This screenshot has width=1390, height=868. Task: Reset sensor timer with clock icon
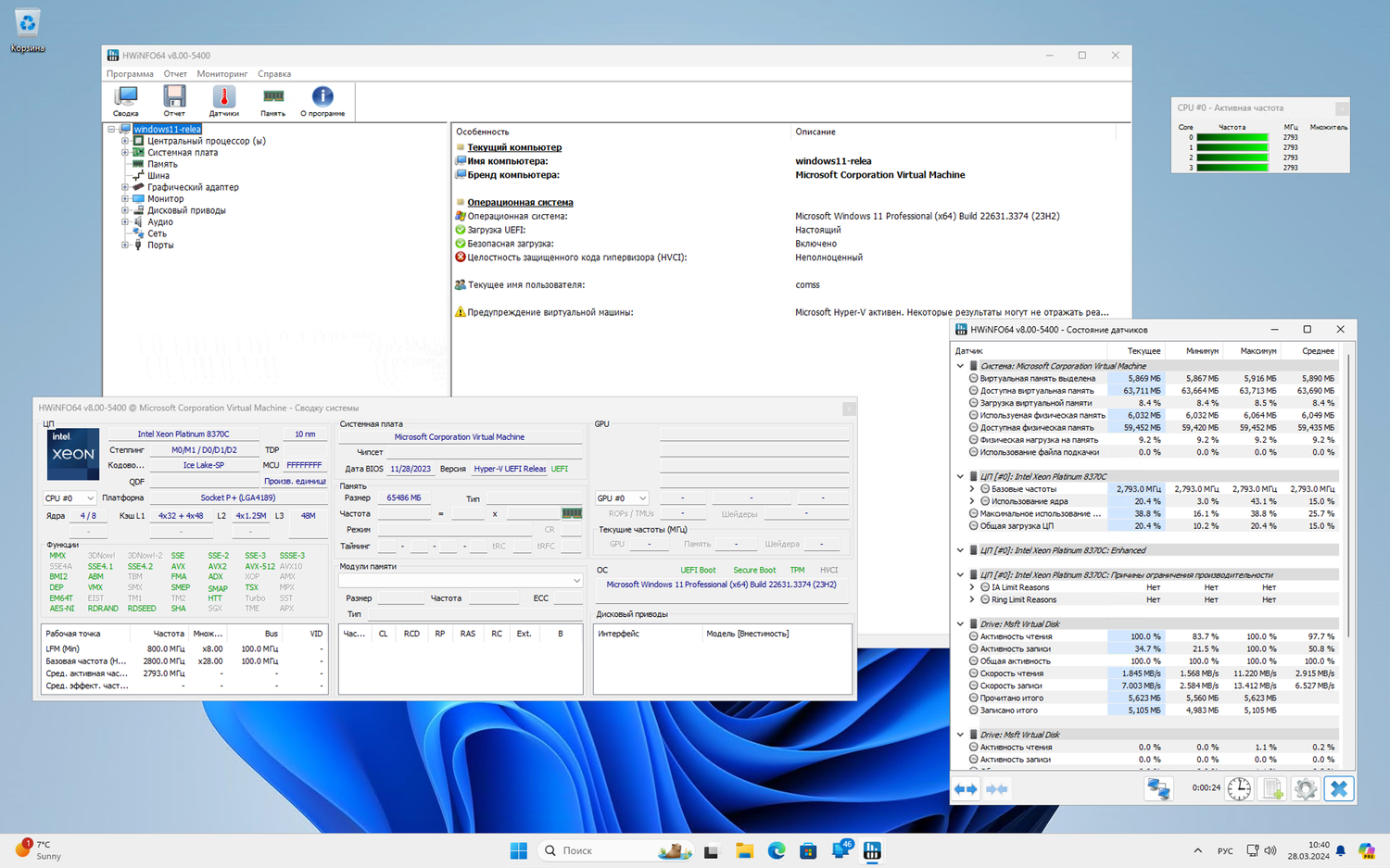pyautogui.click(x=1239, y=789)
